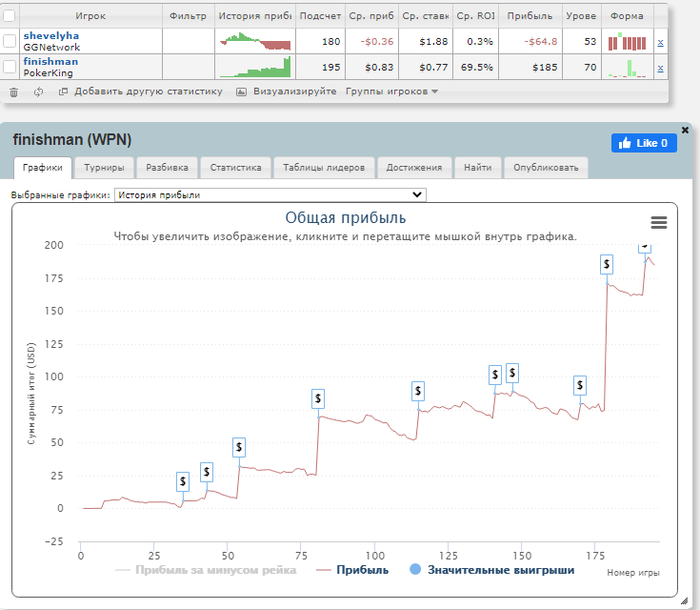Screen dimensions: 700x610
Task: Sort by the Прибыль column header
Action: (x=530, y=16)
